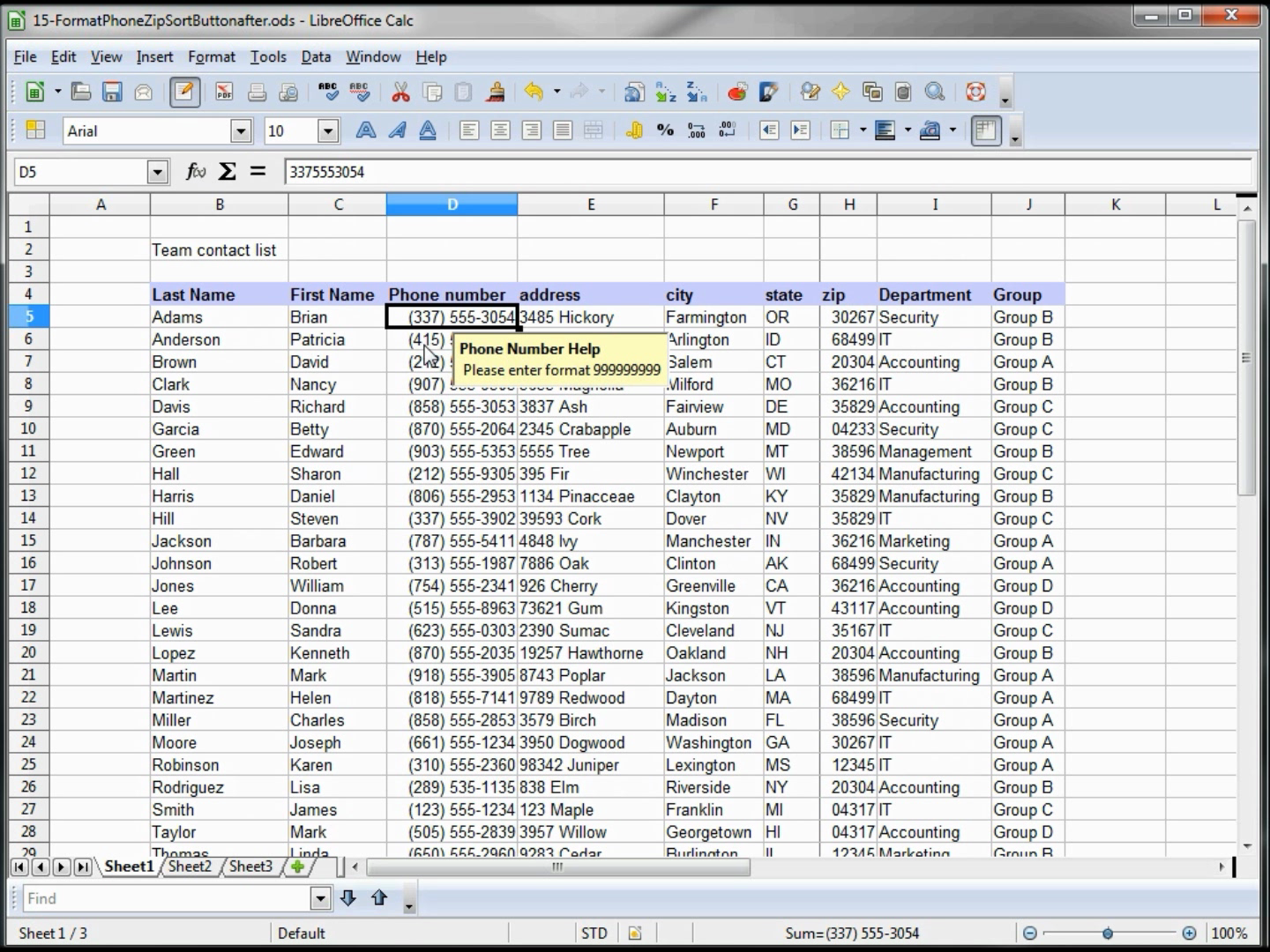Image resolution: width=1270 pixels, height=952 pixels.
Task: Click the Sum sigma button
Action: tap(227, 171)
